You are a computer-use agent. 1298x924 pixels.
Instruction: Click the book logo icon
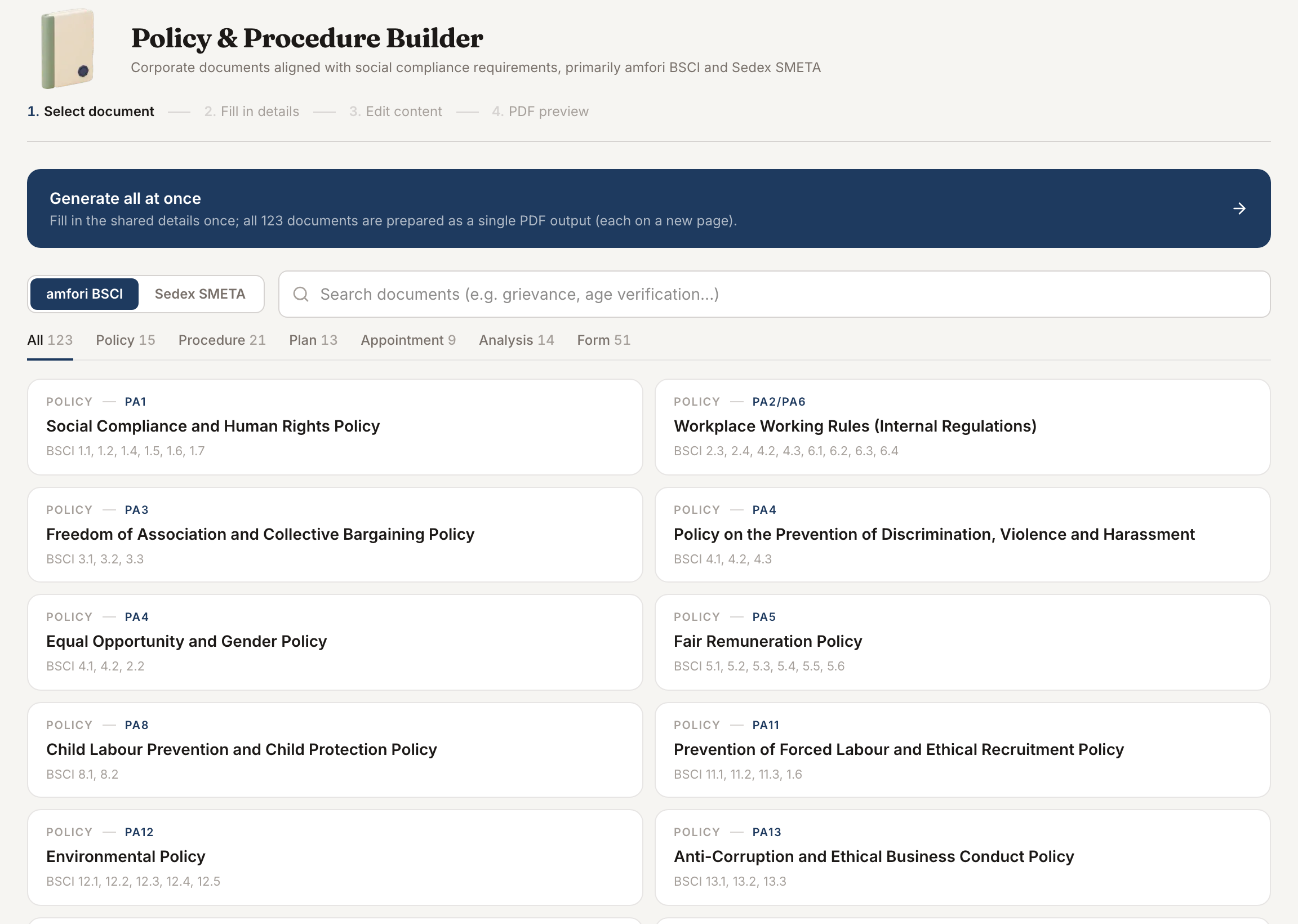pyautogui.click(x=68, y=49)
